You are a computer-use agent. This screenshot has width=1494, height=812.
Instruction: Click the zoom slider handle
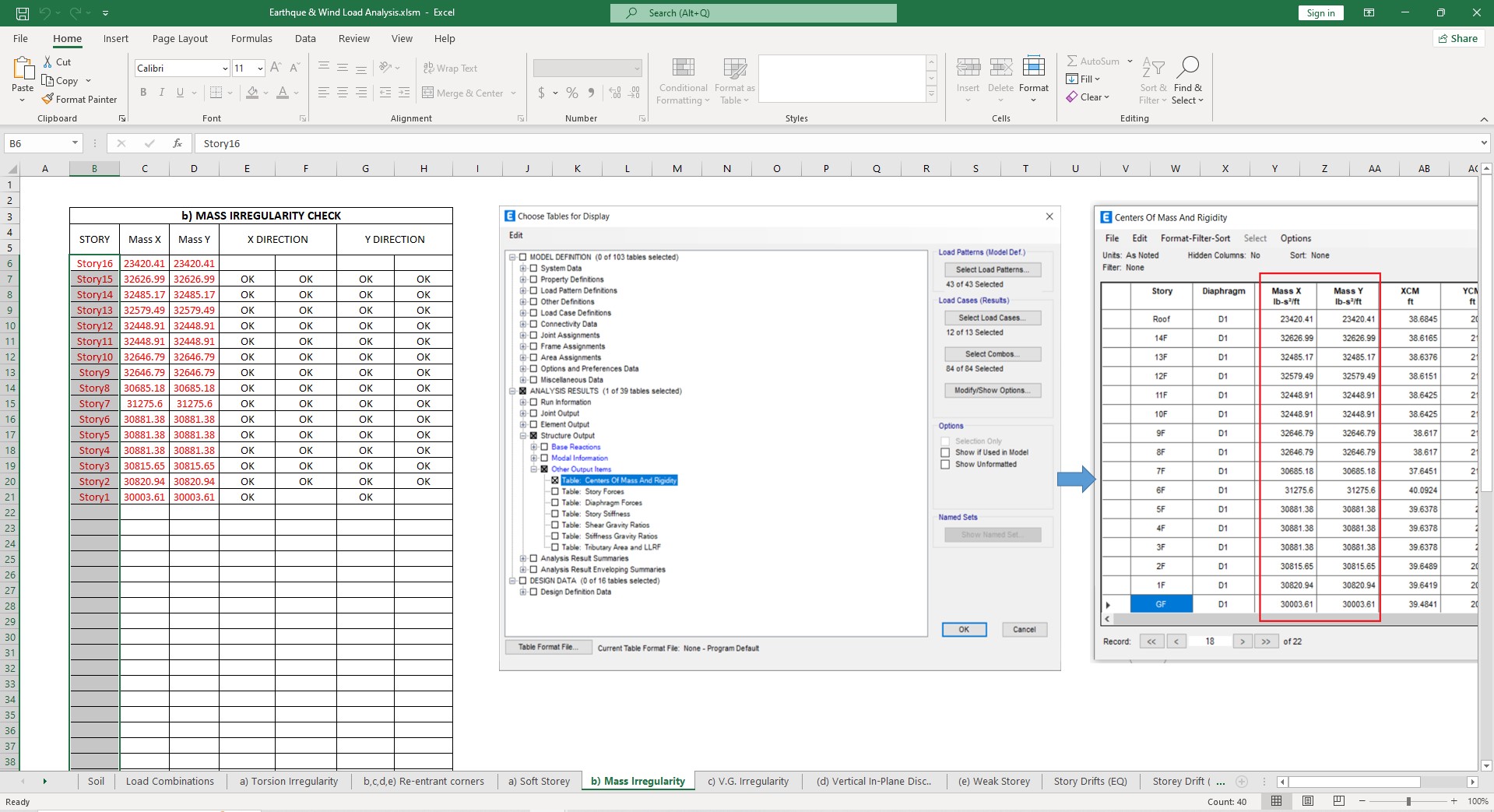pyautogui.click(x=1408, y=801)
